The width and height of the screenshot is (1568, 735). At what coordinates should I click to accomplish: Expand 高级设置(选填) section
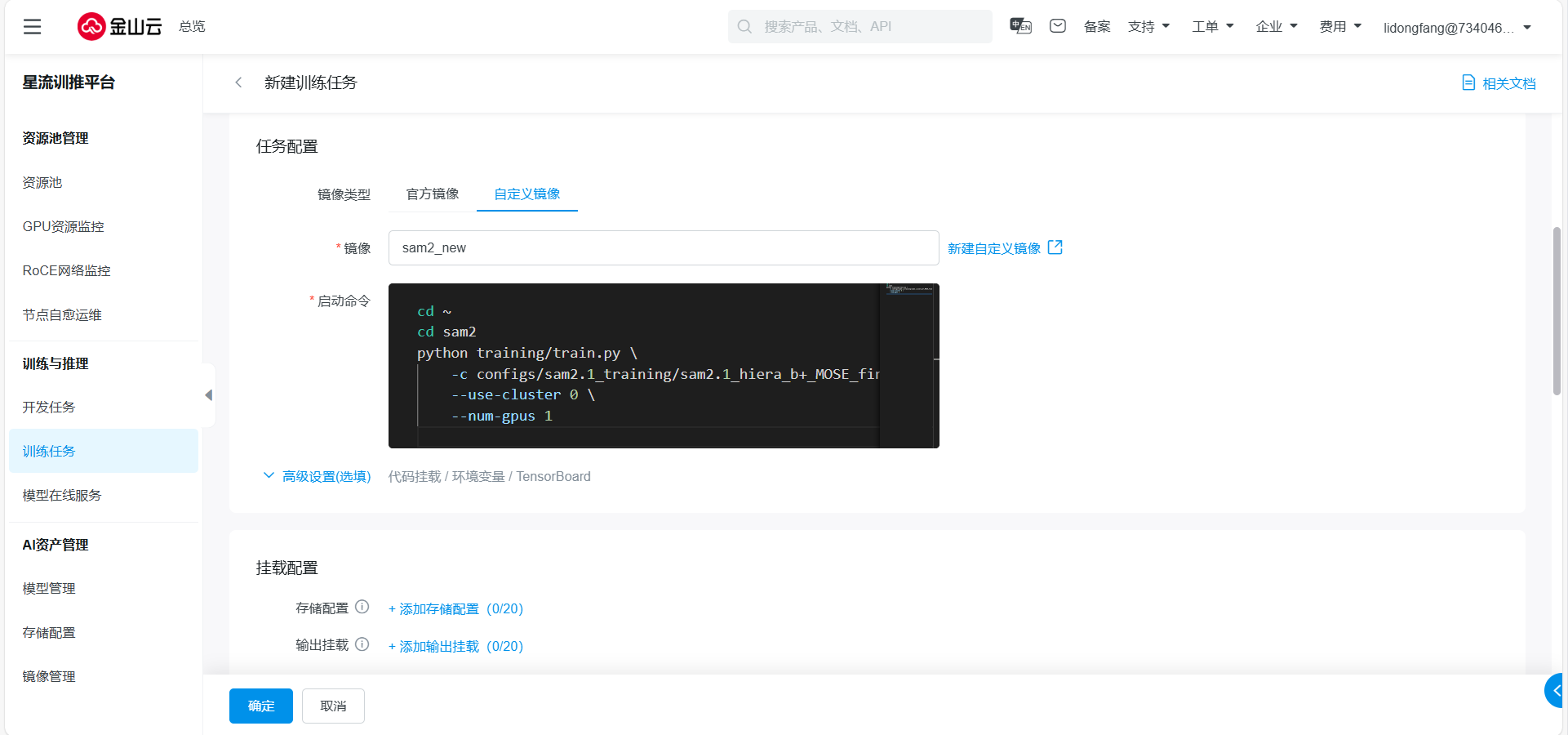pos(318,476)
